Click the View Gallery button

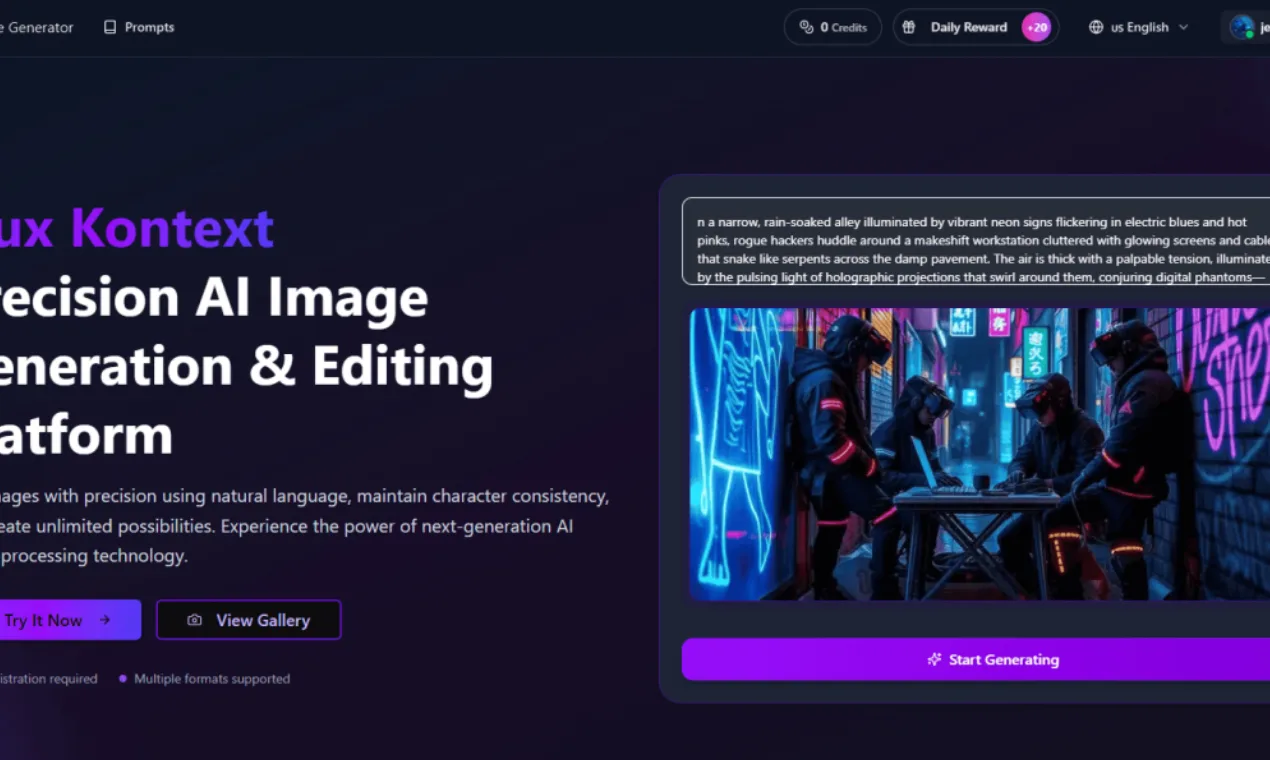(x=249, y=620)
